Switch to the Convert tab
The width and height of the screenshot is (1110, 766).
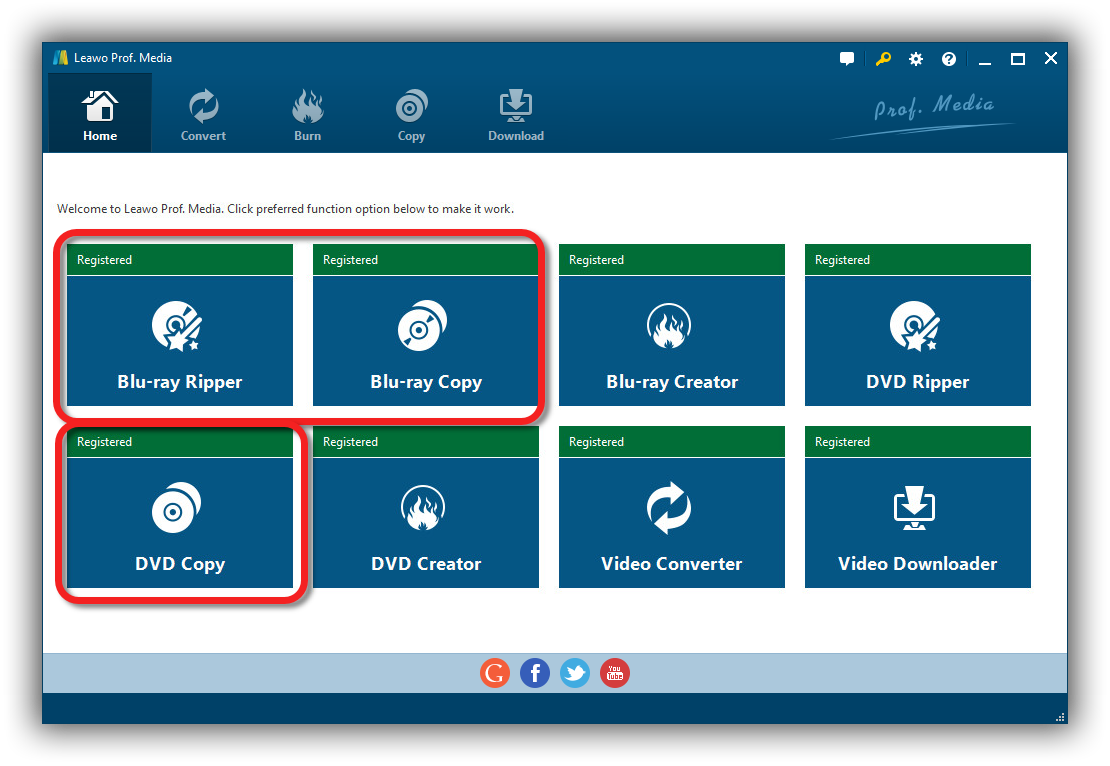click(x=203, y=113)
